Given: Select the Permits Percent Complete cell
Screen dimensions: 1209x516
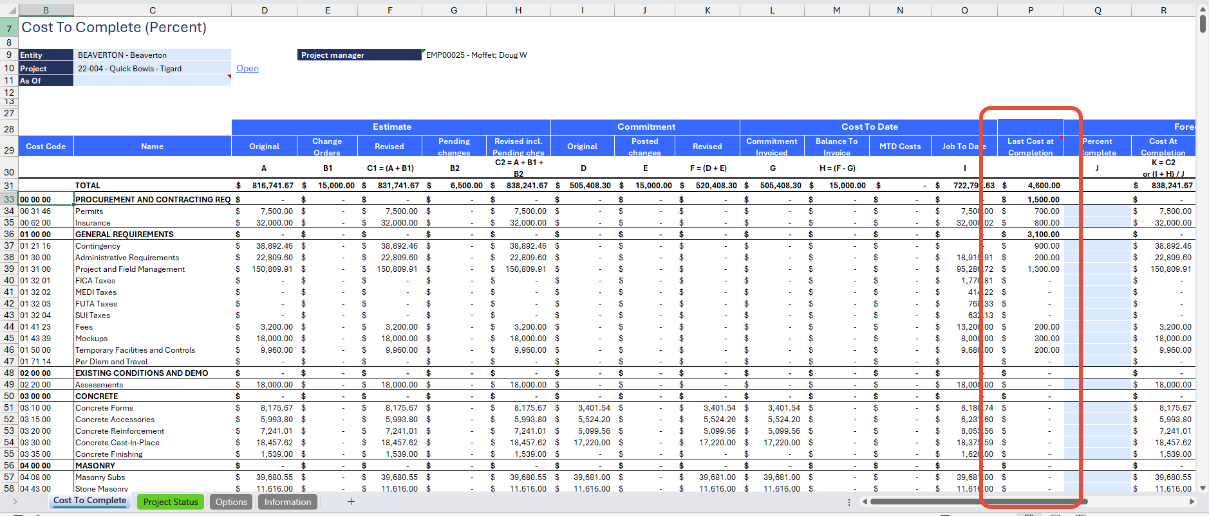Looking at the screenshot, I should 1097,211.
